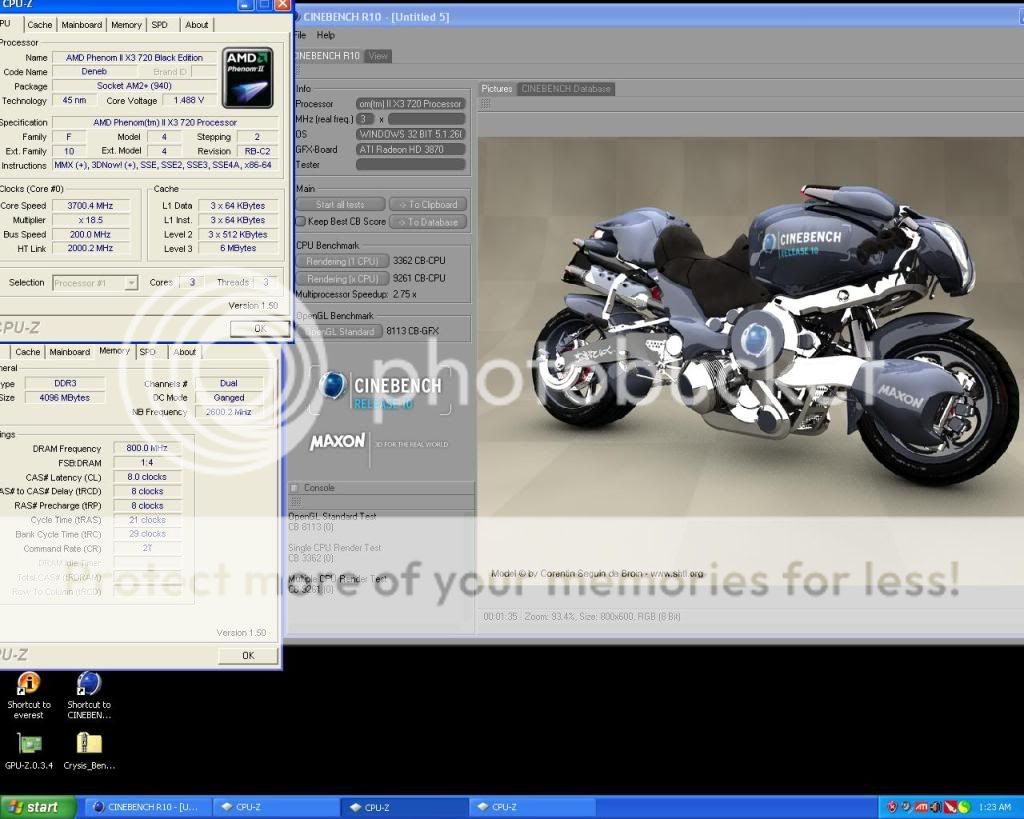This screenshot has height=819, width=1024.
Task: Select the DRAM Frequency value 800.0 MHz
Action: click(147, 448)
